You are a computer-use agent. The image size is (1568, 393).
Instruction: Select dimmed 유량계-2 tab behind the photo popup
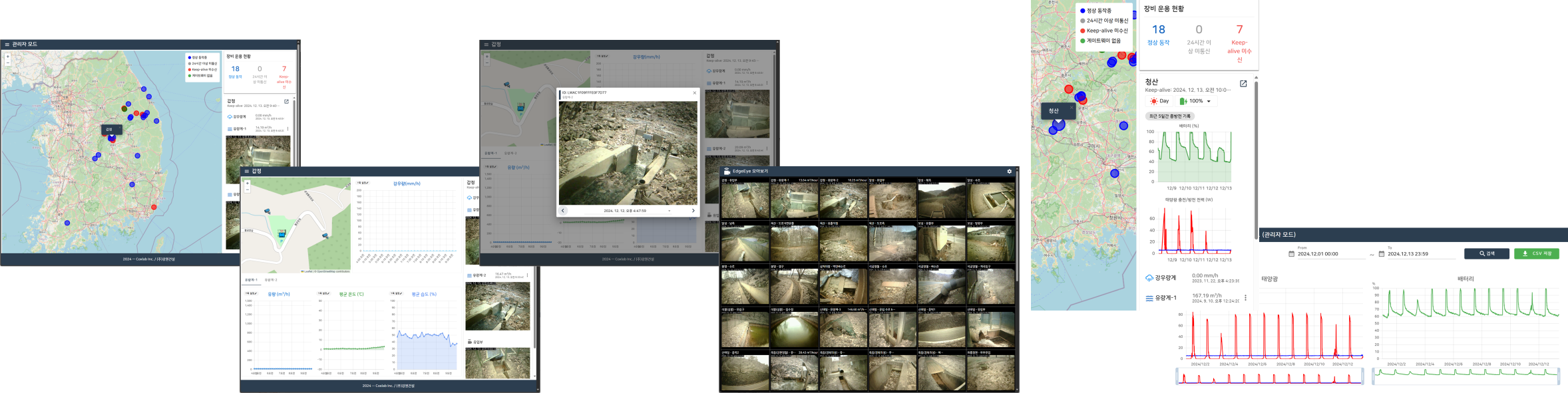tap(510, 154)
